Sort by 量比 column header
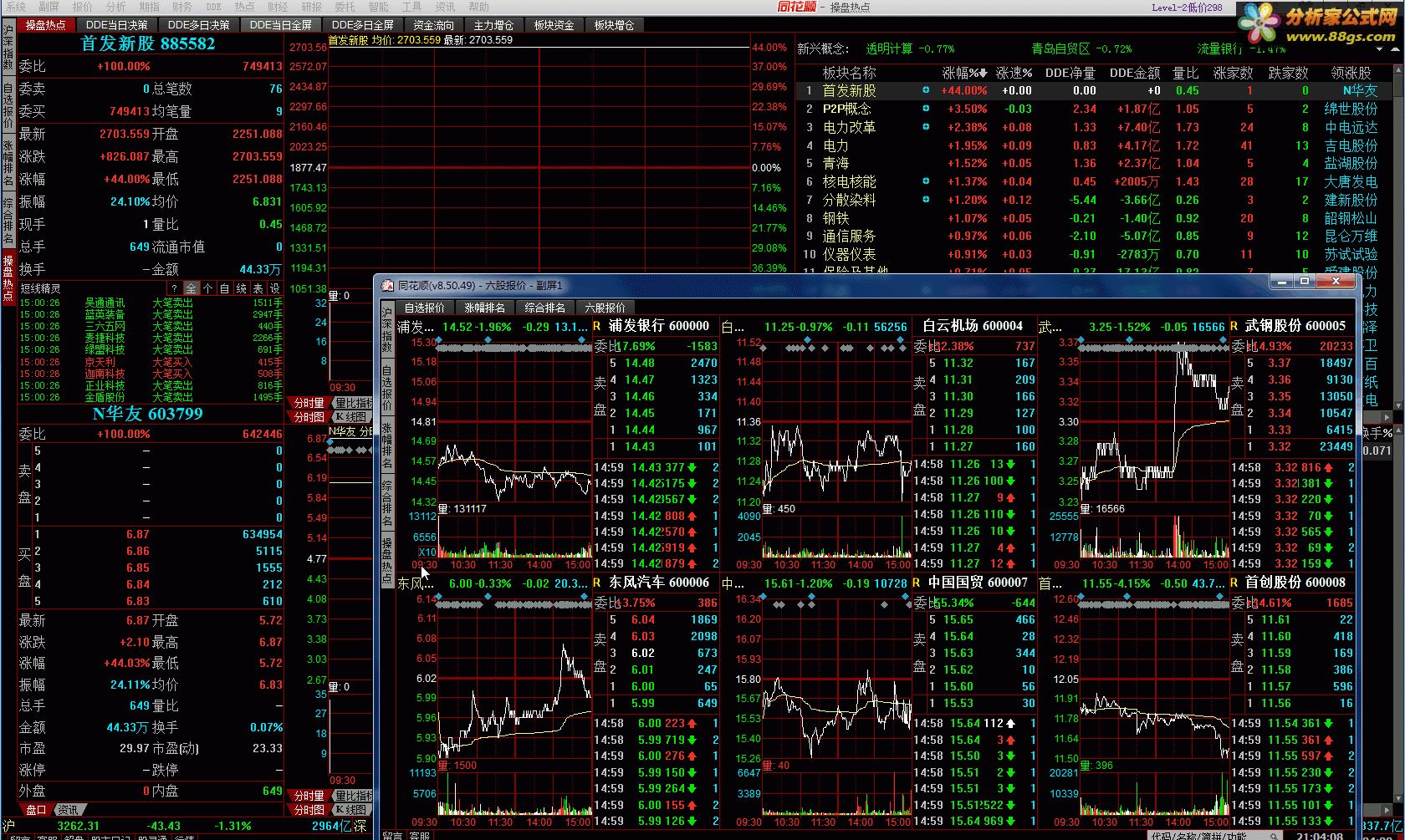The image size is (1405, 840). click(x=1186, y=74)
